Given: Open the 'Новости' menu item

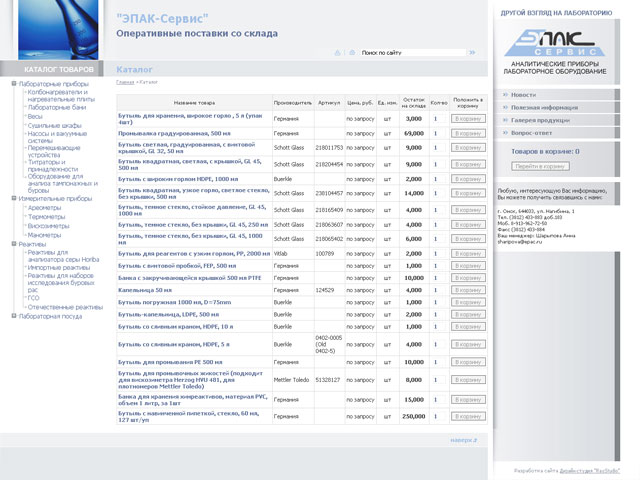Looking at the screenshot, I should point(523,95).
